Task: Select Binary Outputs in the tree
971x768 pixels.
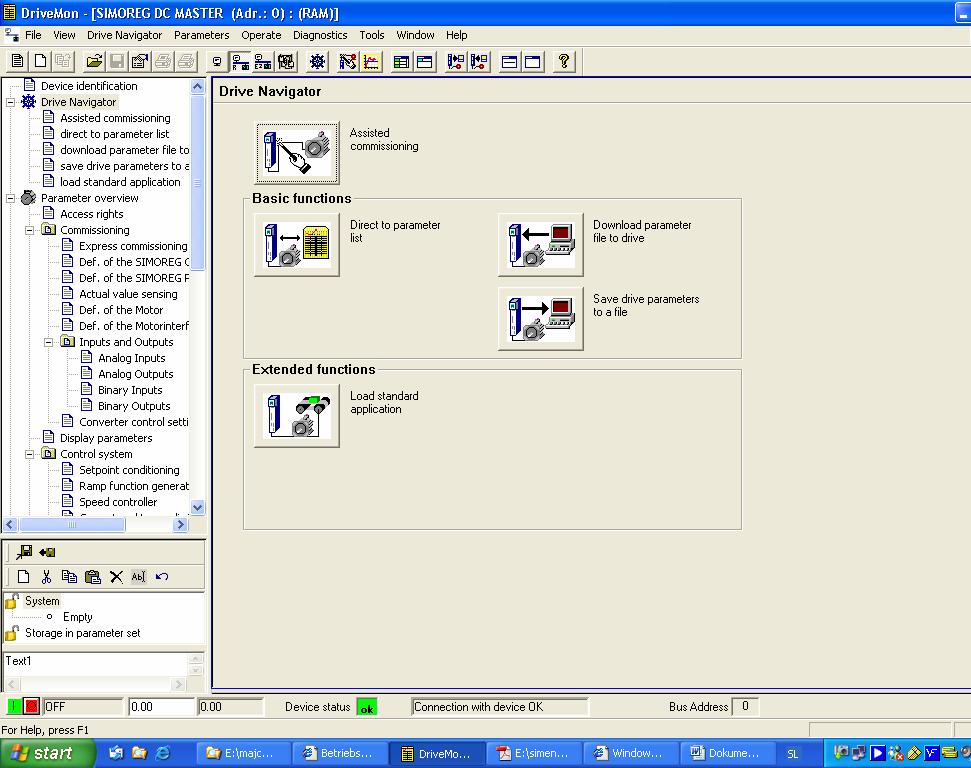Action: pyautogui.click(x=134, y=406)
